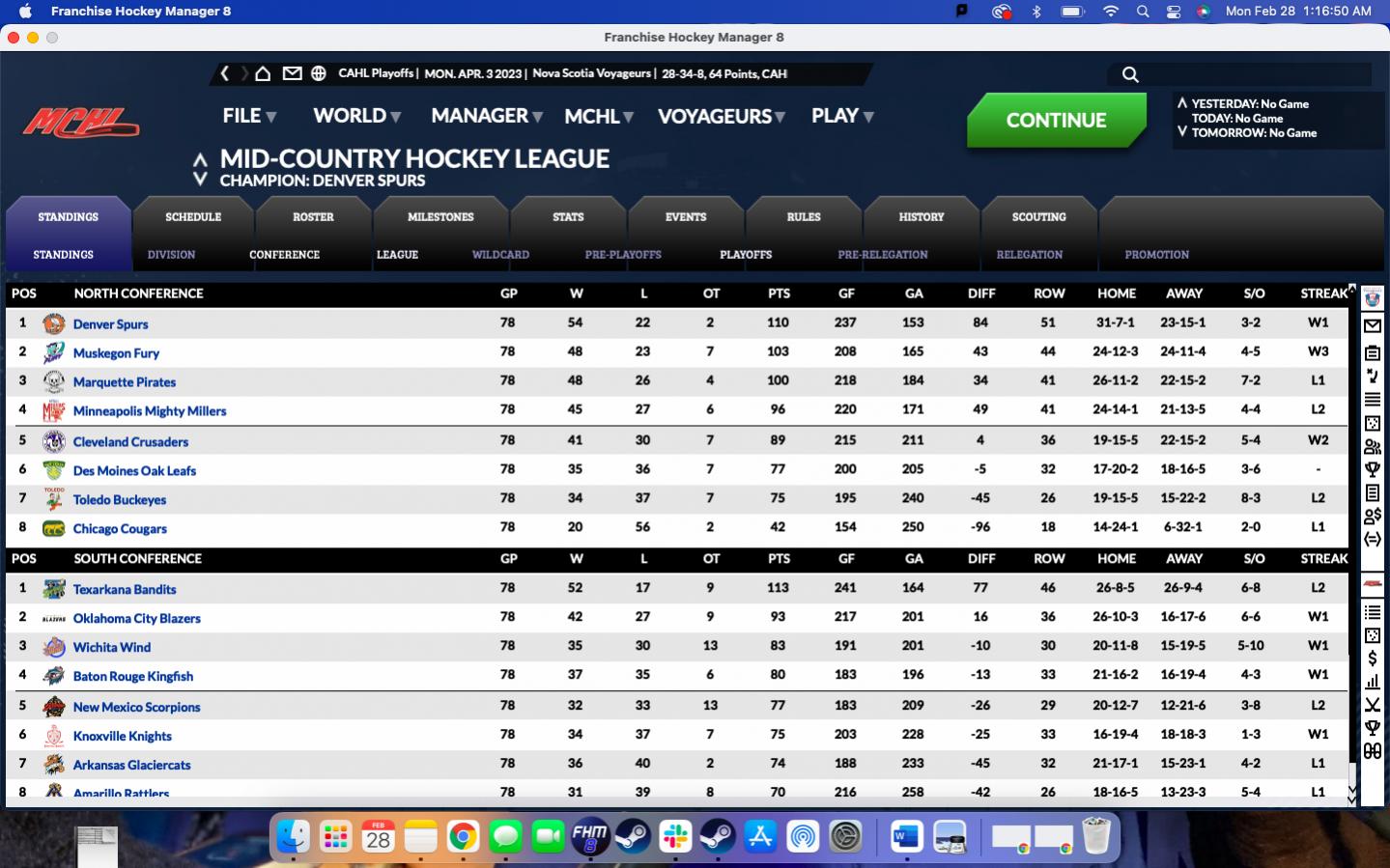1390x868 pixels.
Task: Click the home icon in top bar
Action: pyautogui.click(x=263, y=73)
